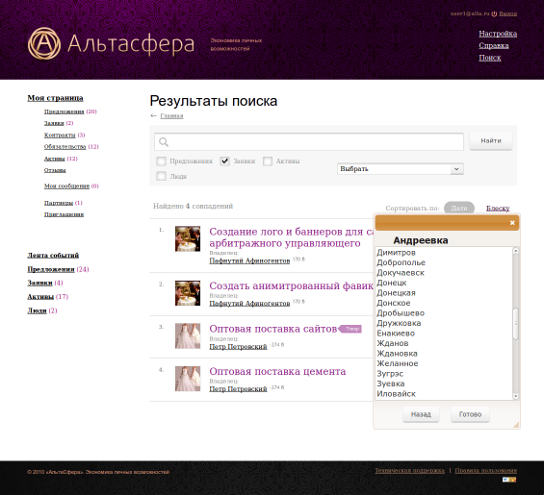Click the magnifier icon in search field

[x=163, y=142]
